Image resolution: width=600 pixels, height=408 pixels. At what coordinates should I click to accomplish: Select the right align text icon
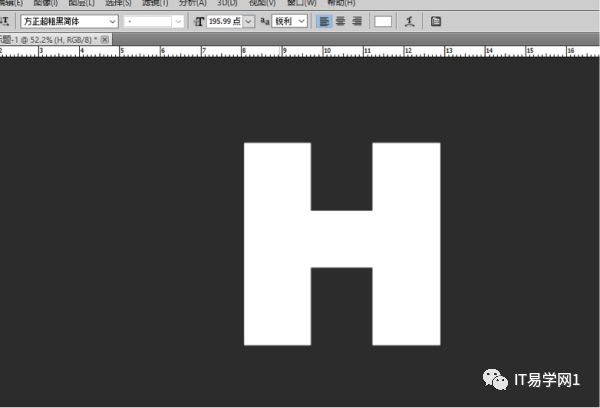pos(357,21)
